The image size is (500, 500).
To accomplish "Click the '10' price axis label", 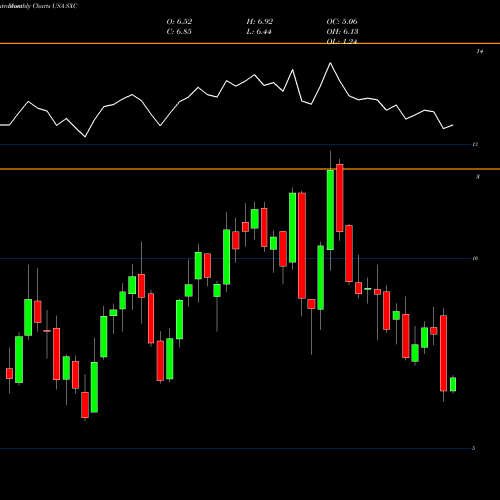I will 475,258.
